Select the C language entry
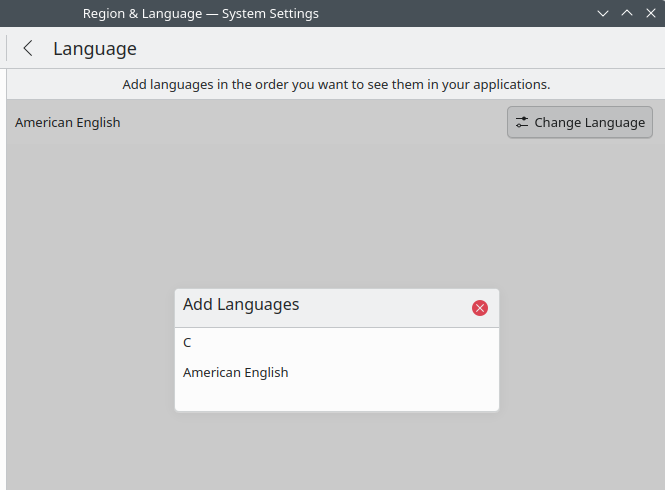Viewport: 665px width, 490px height. (187, 342)
